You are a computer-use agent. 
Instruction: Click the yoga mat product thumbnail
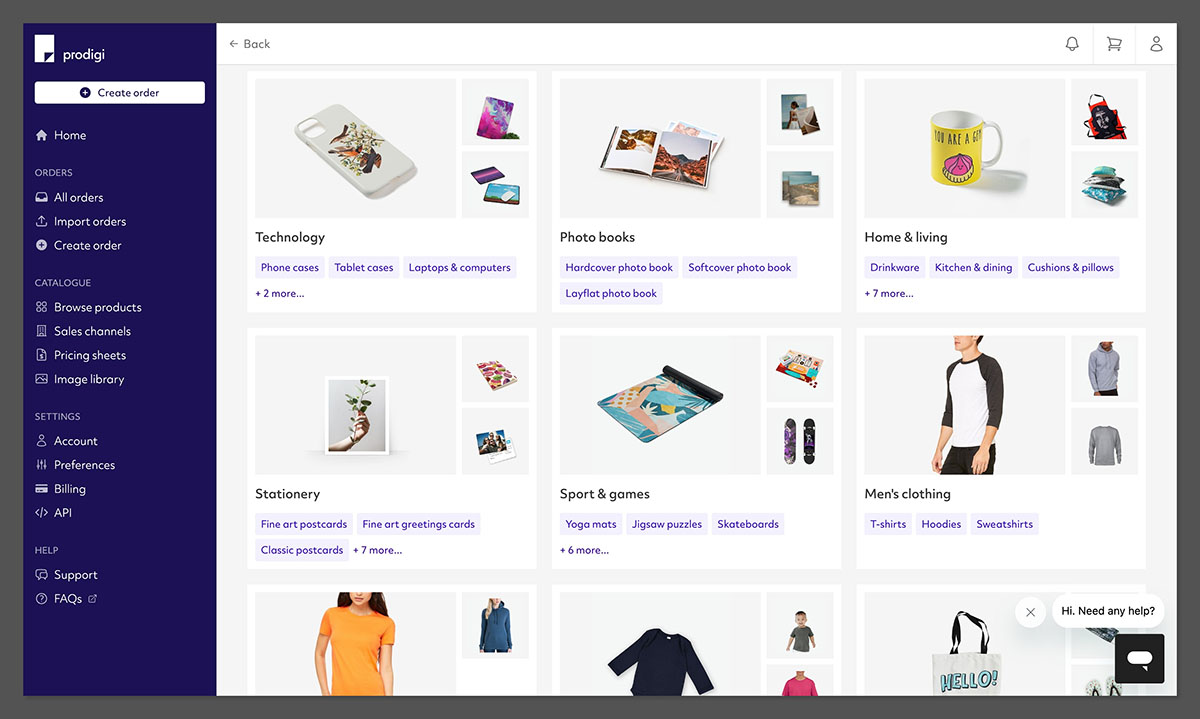[660, 404]
